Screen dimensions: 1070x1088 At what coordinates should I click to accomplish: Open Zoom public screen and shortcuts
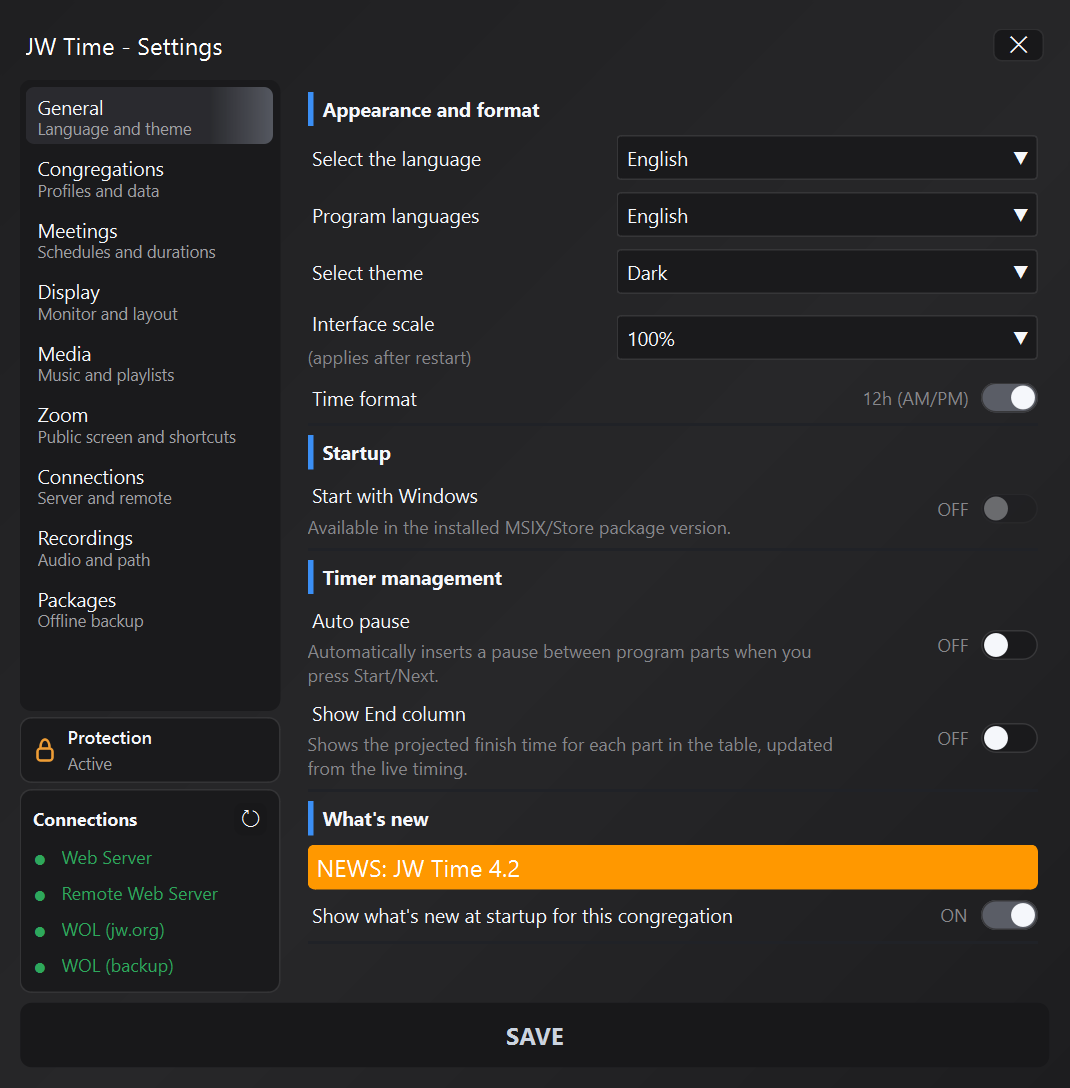(149, 425)
